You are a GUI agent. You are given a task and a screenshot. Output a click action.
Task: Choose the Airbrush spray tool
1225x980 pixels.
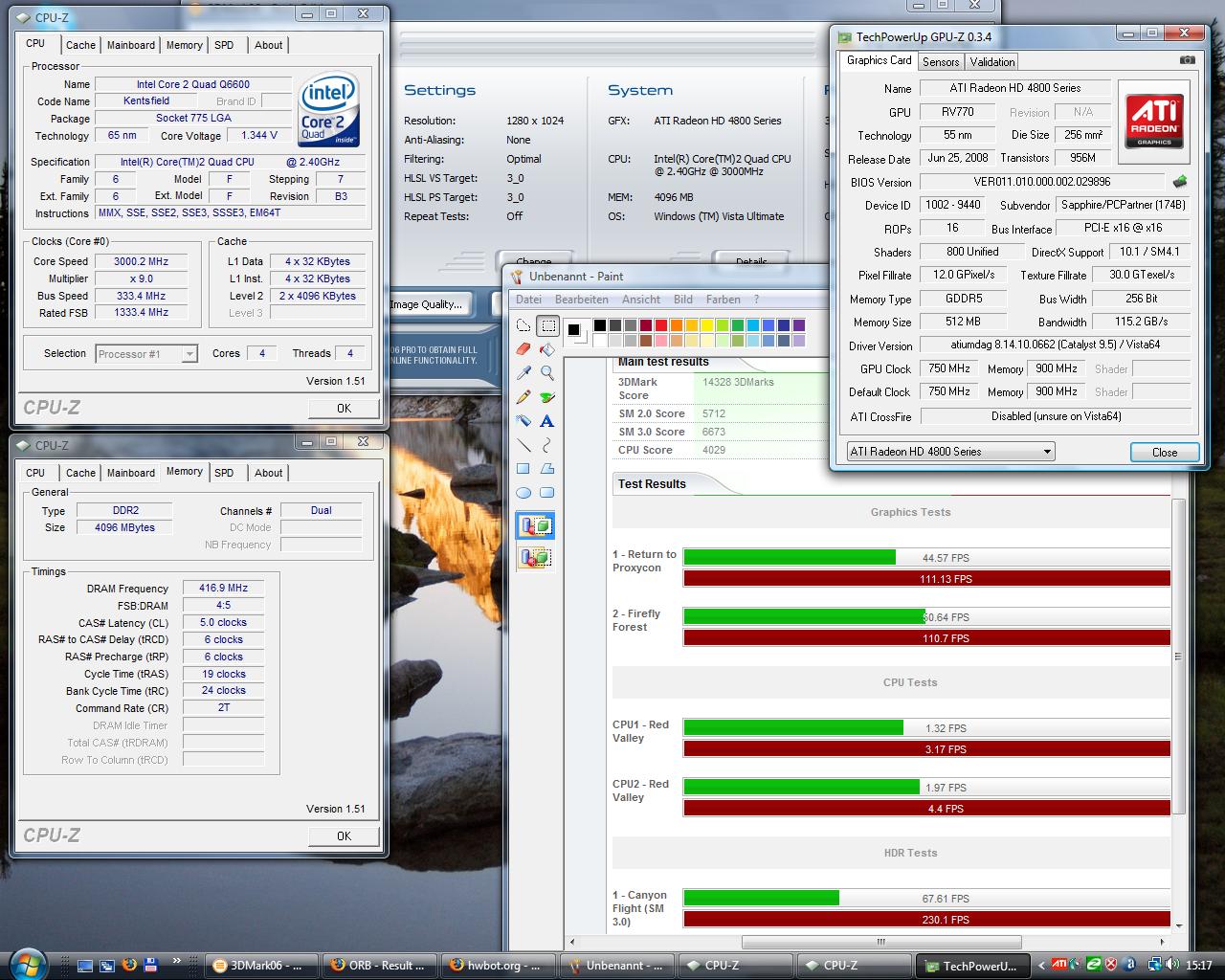click(x=523, y=421)
